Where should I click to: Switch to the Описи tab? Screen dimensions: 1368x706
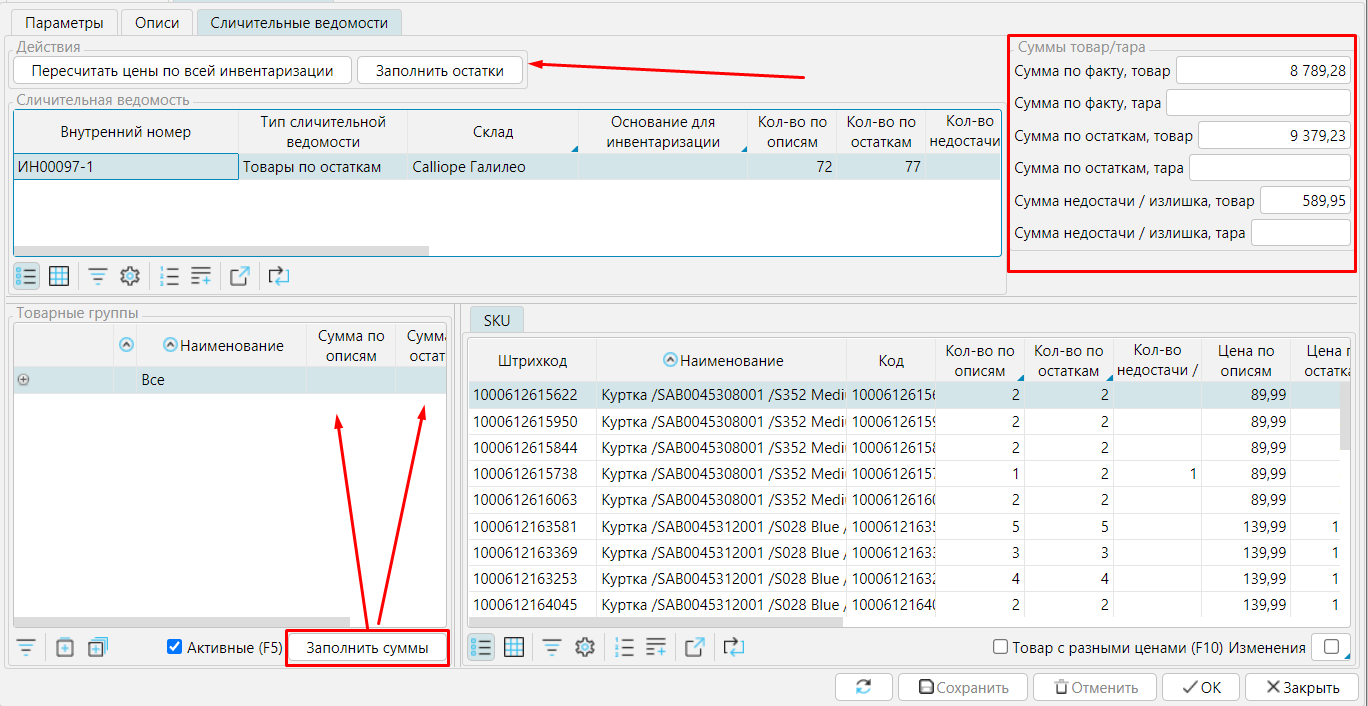[157, 22]
